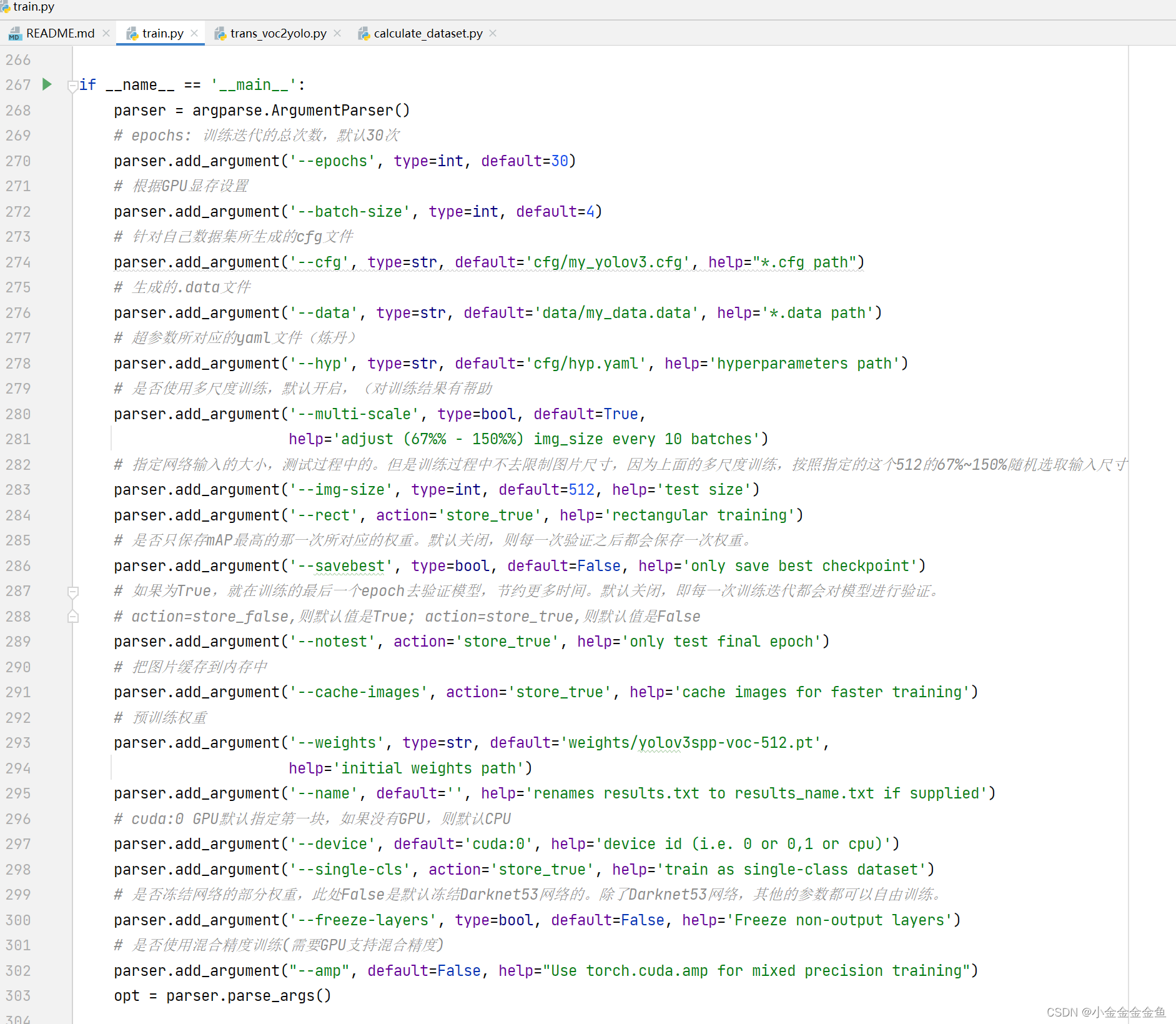Click 'rectangular training' help string
The height and width of the screenshot is (1024, 1176).
tap(699, 515)
